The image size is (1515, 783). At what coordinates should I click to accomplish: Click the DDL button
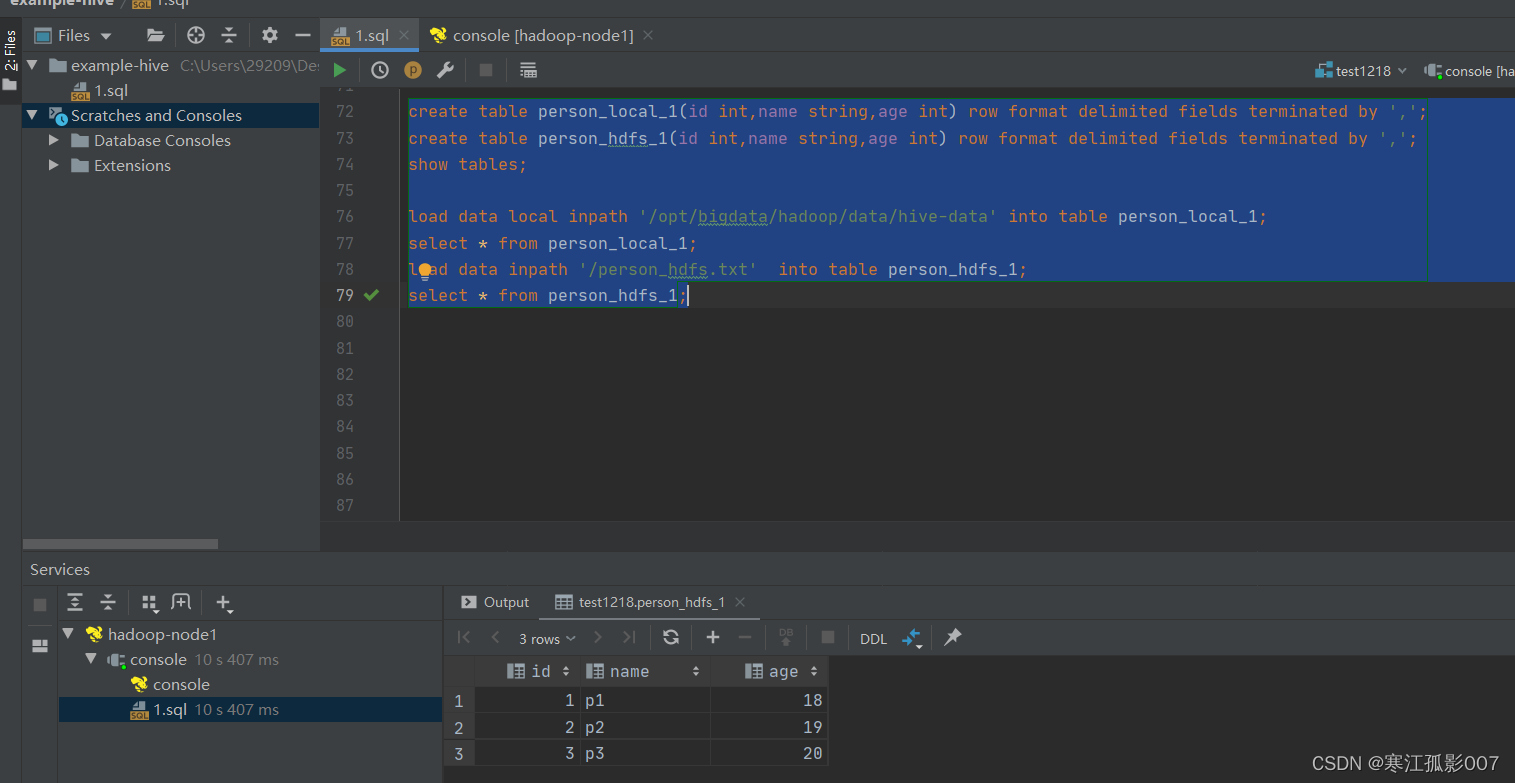(x=873, y=639)
